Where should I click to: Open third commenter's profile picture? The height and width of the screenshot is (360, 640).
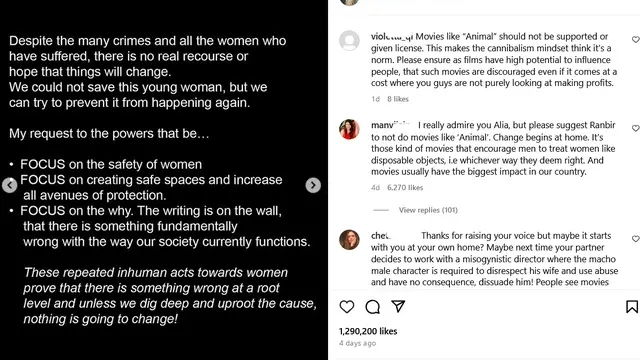349,240
